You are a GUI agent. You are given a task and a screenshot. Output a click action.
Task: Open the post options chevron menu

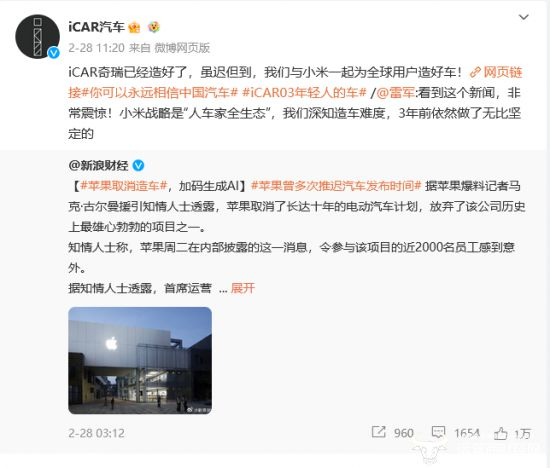523,17
